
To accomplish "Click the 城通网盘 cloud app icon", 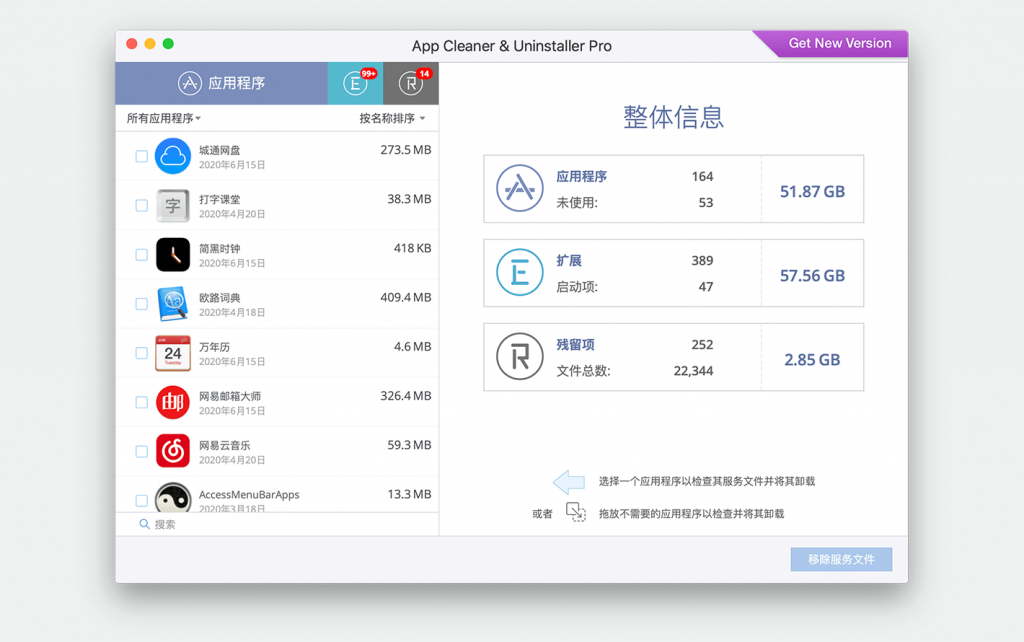I will tap(172, 156).
